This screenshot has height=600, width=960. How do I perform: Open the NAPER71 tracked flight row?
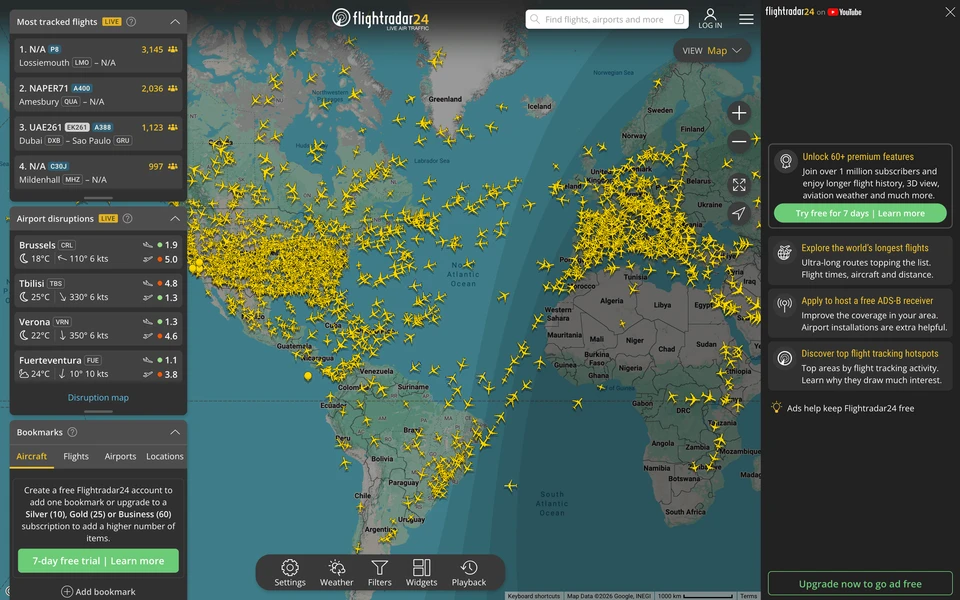(x=98, y=94)
